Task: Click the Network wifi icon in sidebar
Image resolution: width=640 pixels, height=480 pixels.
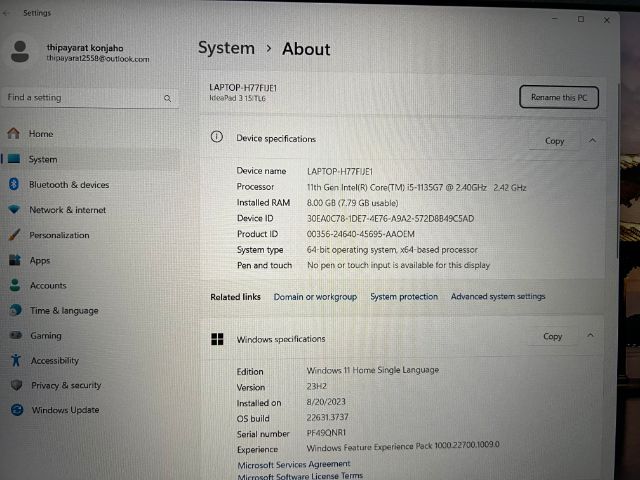Action: (x=14, y=209)
